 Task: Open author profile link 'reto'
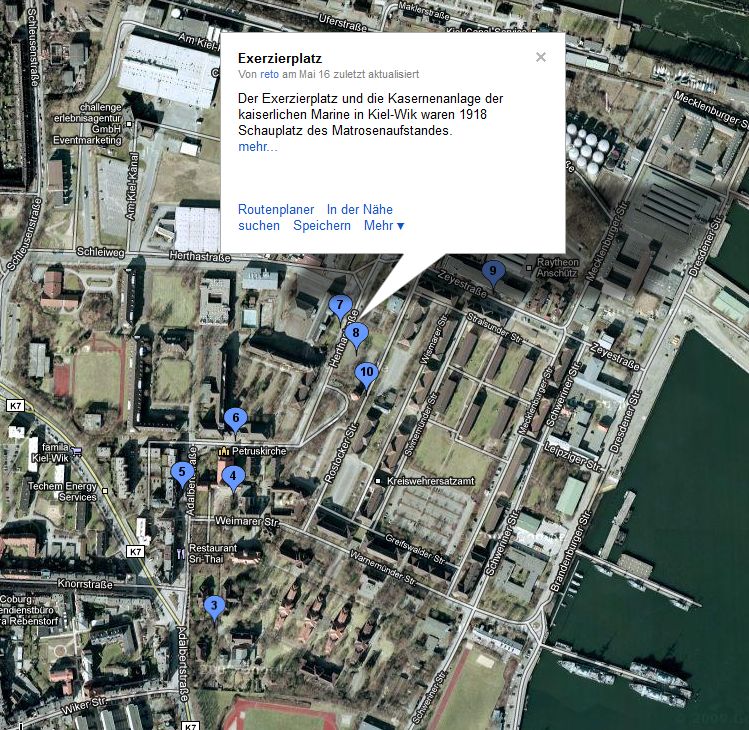(x=269, y=74)
